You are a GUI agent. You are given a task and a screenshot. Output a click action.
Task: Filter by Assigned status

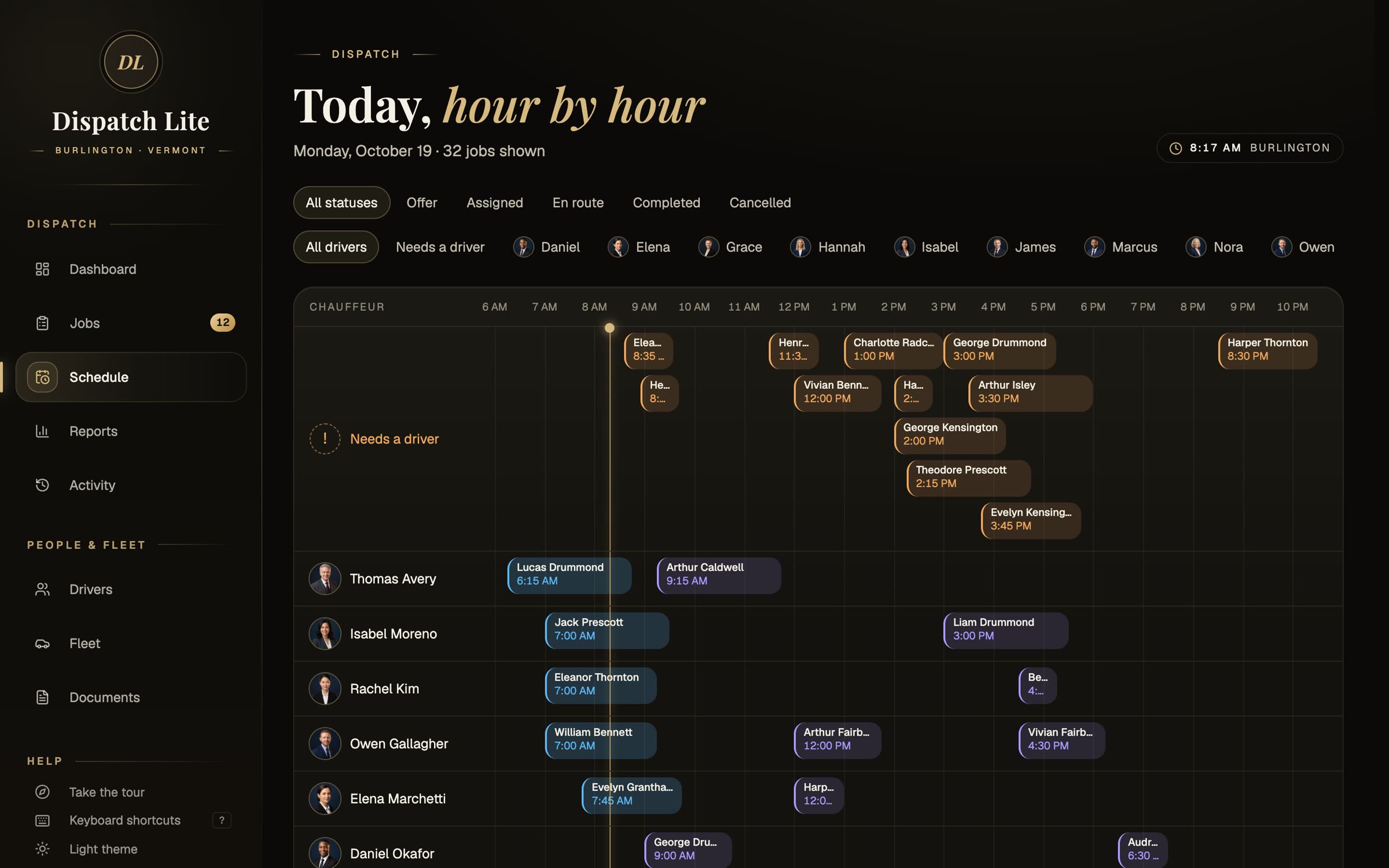(x=495, y=203)
